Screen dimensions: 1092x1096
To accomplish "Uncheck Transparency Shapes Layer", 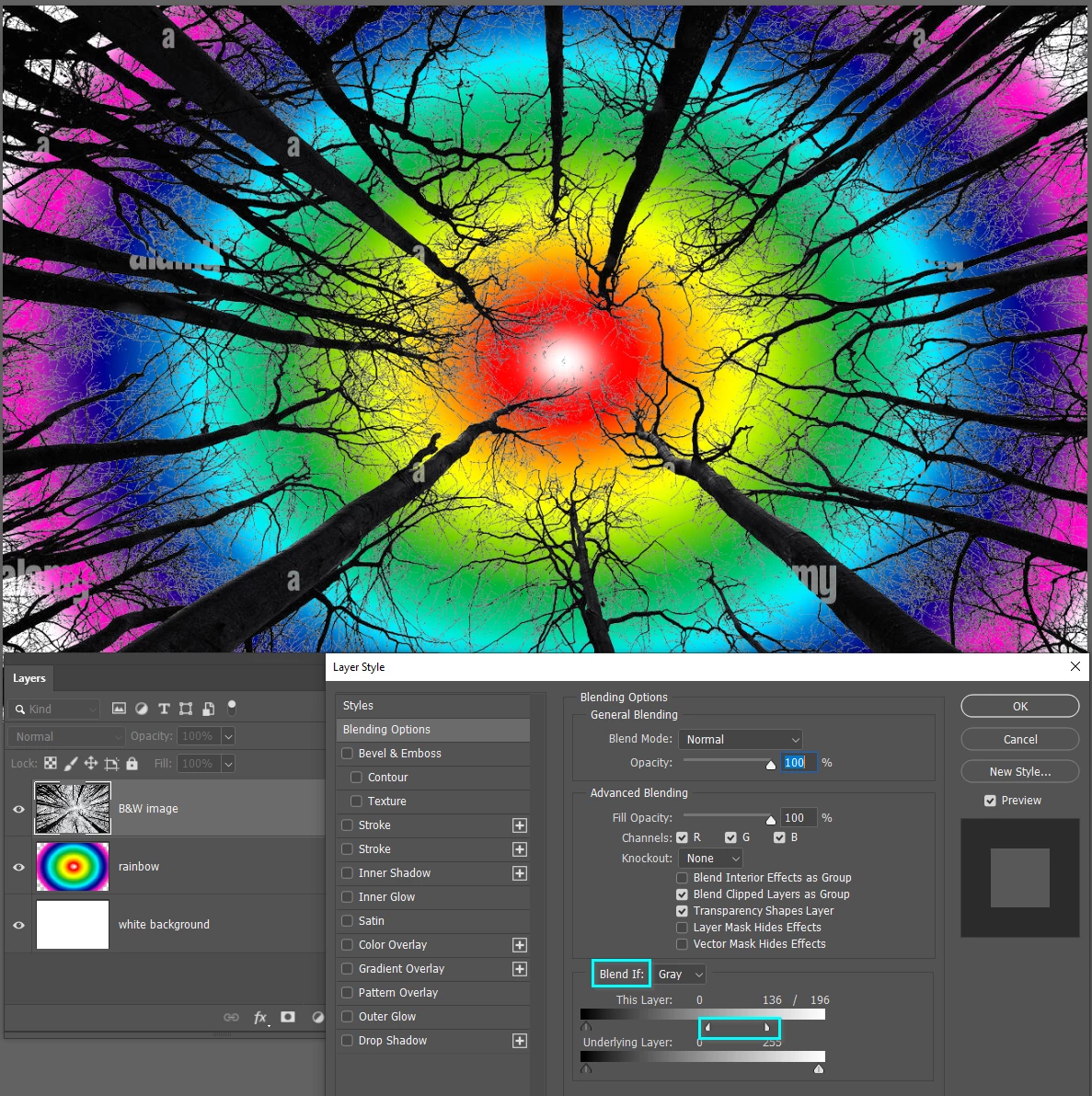I will pos(683,911).
